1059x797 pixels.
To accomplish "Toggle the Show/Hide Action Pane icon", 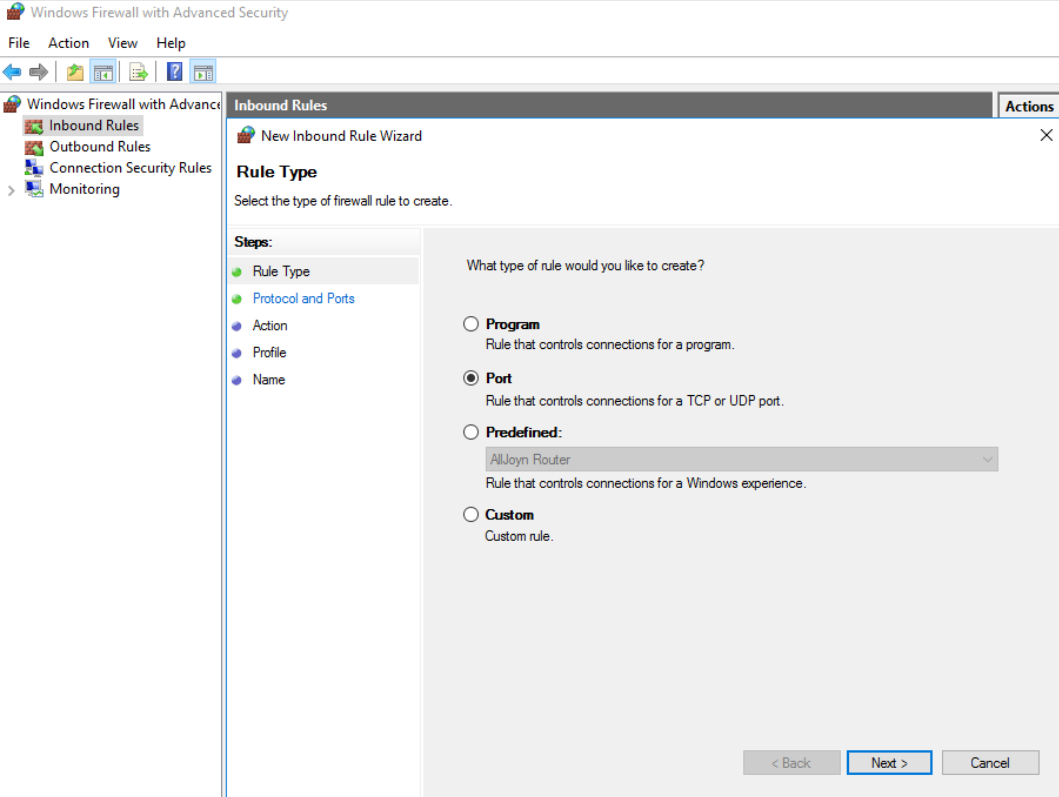I will pyautogui.click(x=203, y=72).
